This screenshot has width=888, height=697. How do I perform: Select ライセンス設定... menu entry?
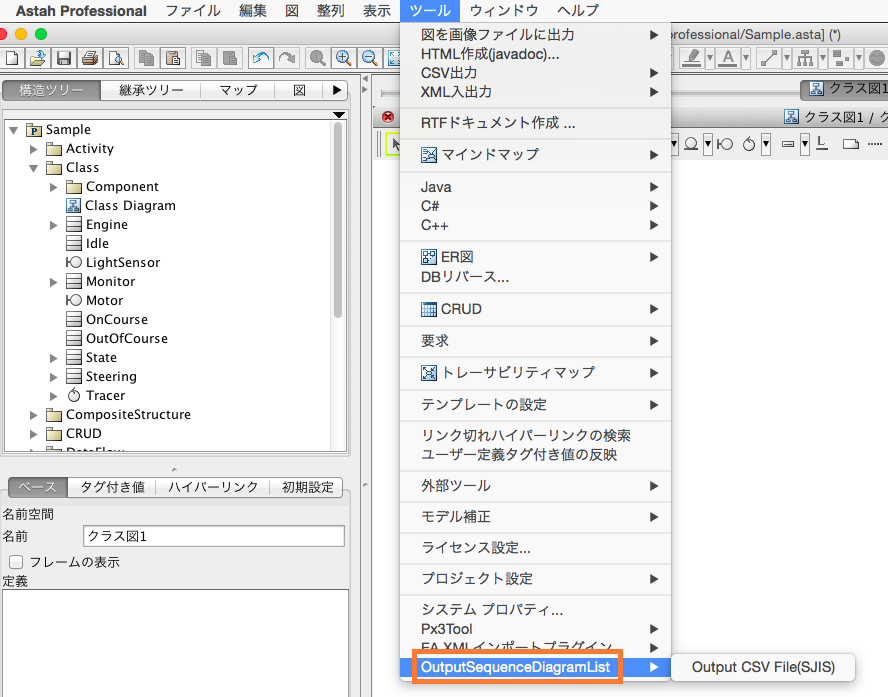[x=475, y=547]
